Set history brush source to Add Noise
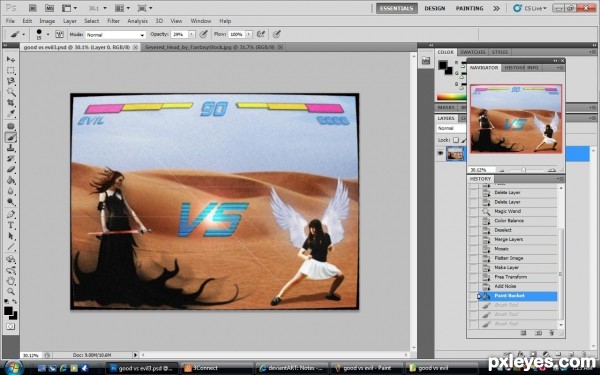 (x=473, y=286)
